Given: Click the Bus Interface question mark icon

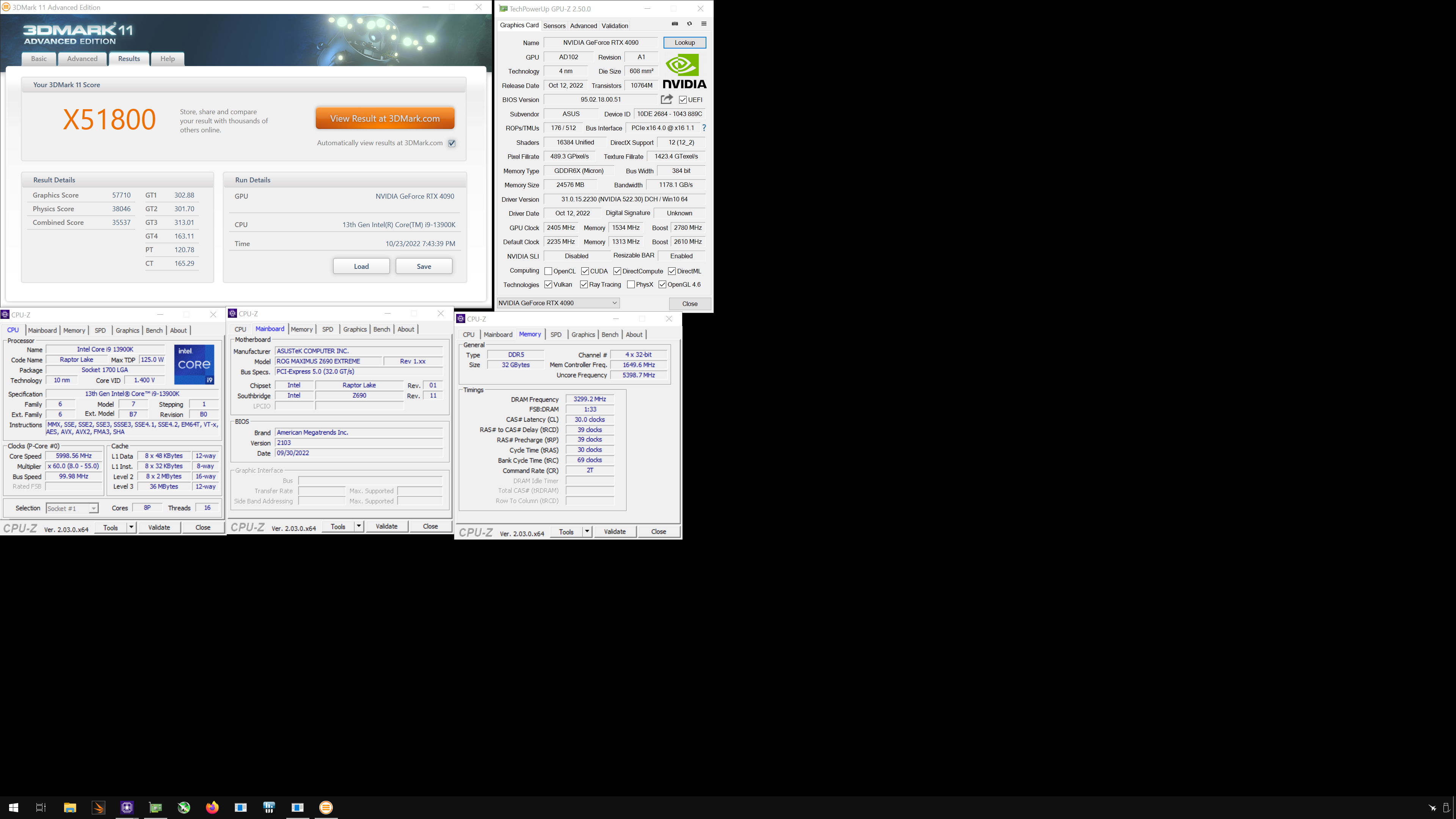Looking at the screenshot, I should coord(704,128).
